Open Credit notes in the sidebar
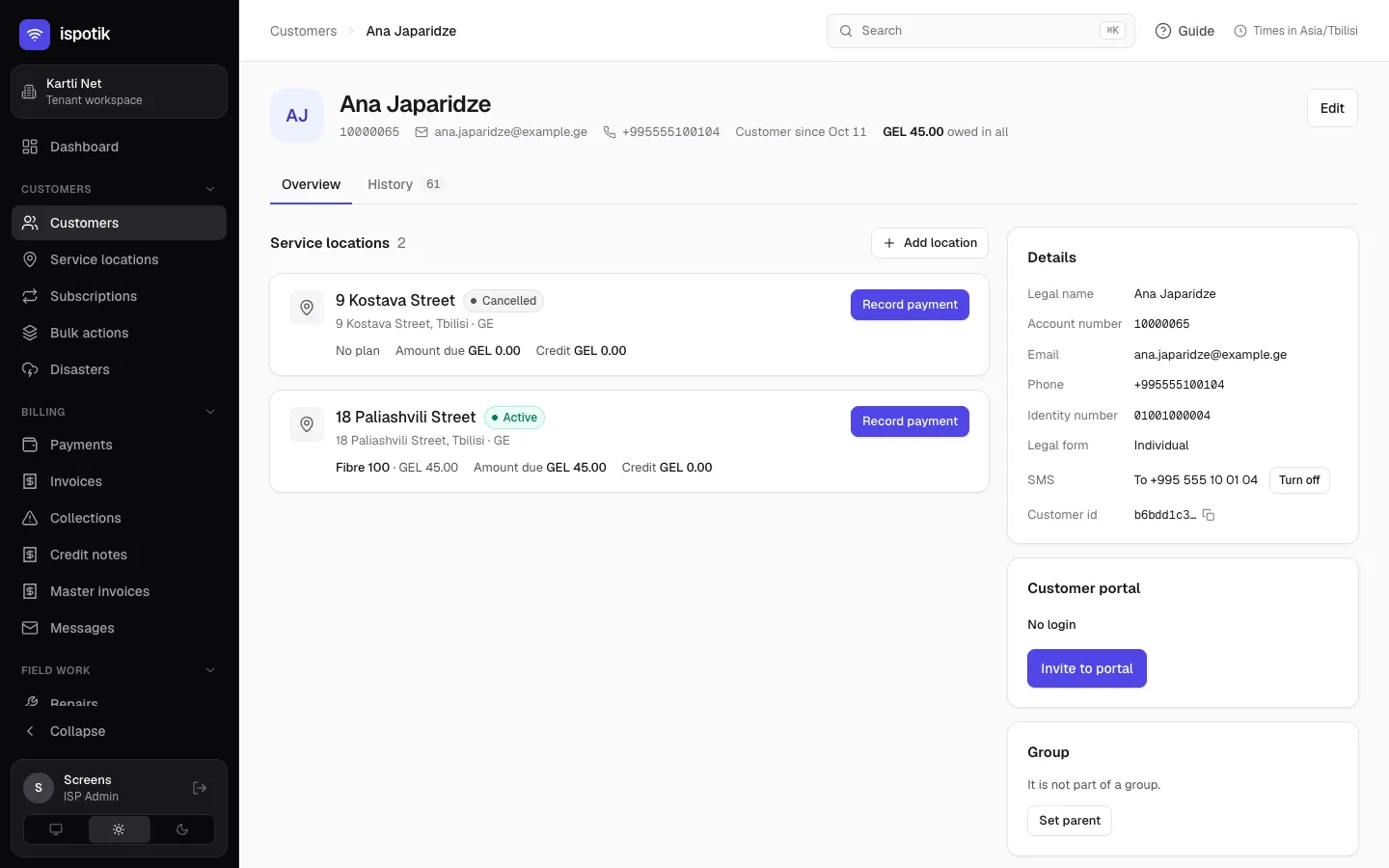Viewport: 1389px width, 868px height. 119,555
